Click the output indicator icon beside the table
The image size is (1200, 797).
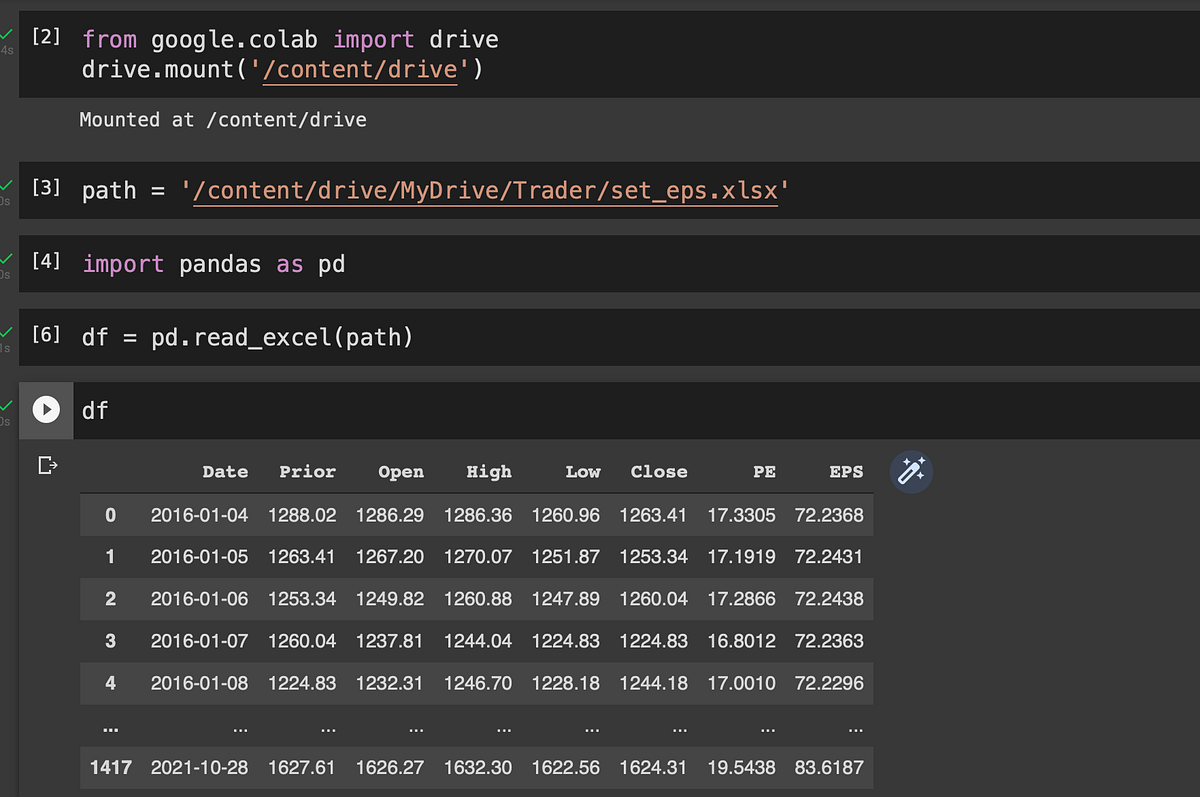(x=47, y=464)
